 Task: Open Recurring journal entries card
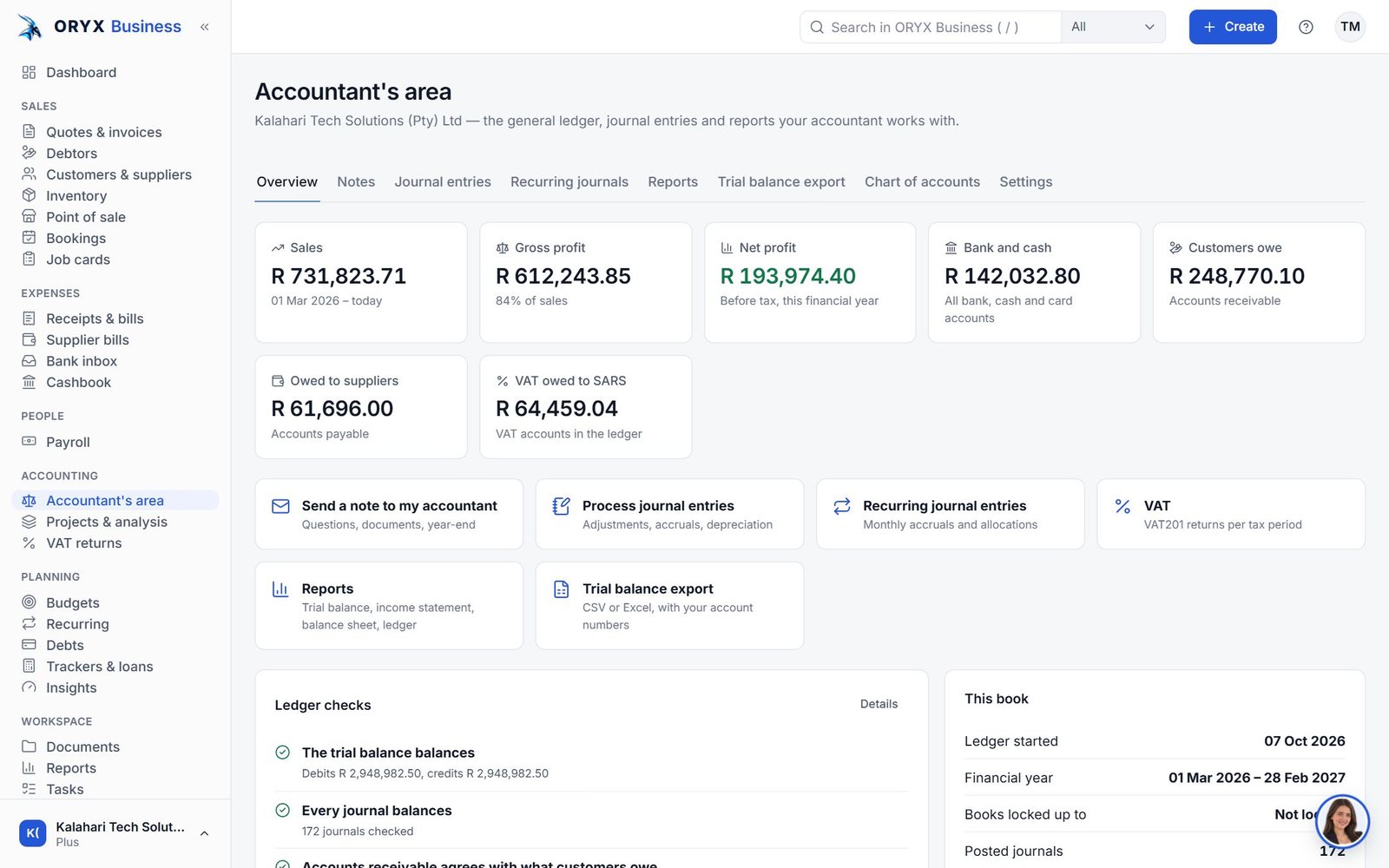(x=951, y=514)
